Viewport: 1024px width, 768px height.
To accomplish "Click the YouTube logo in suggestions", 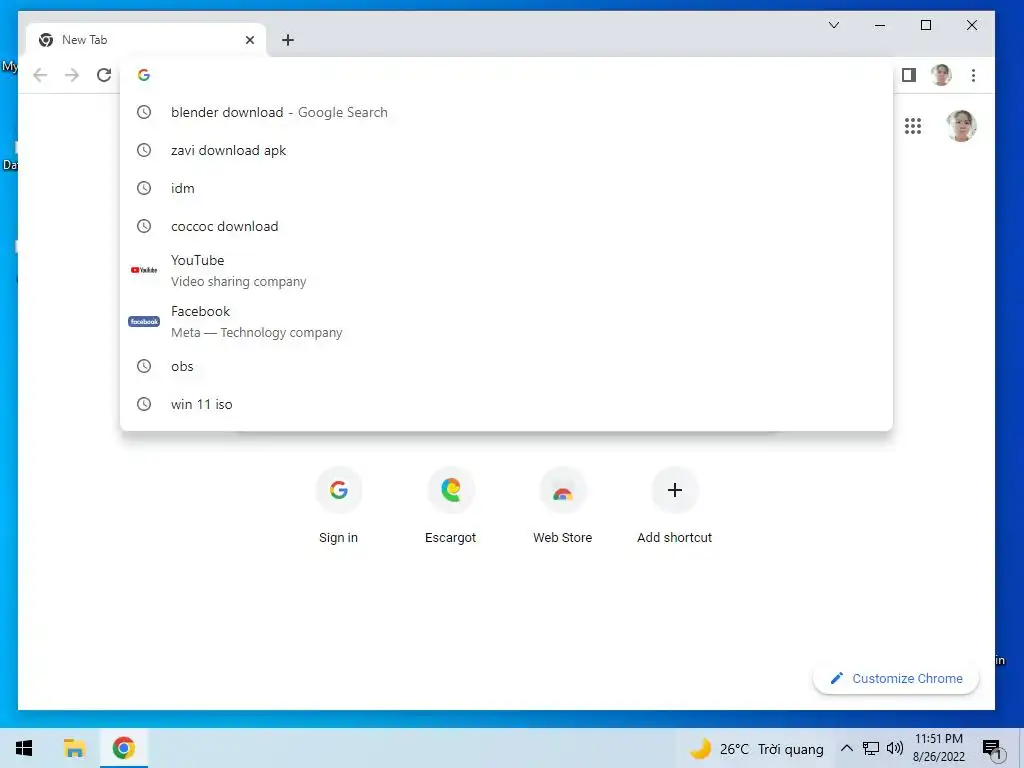I will coord(144,270).
